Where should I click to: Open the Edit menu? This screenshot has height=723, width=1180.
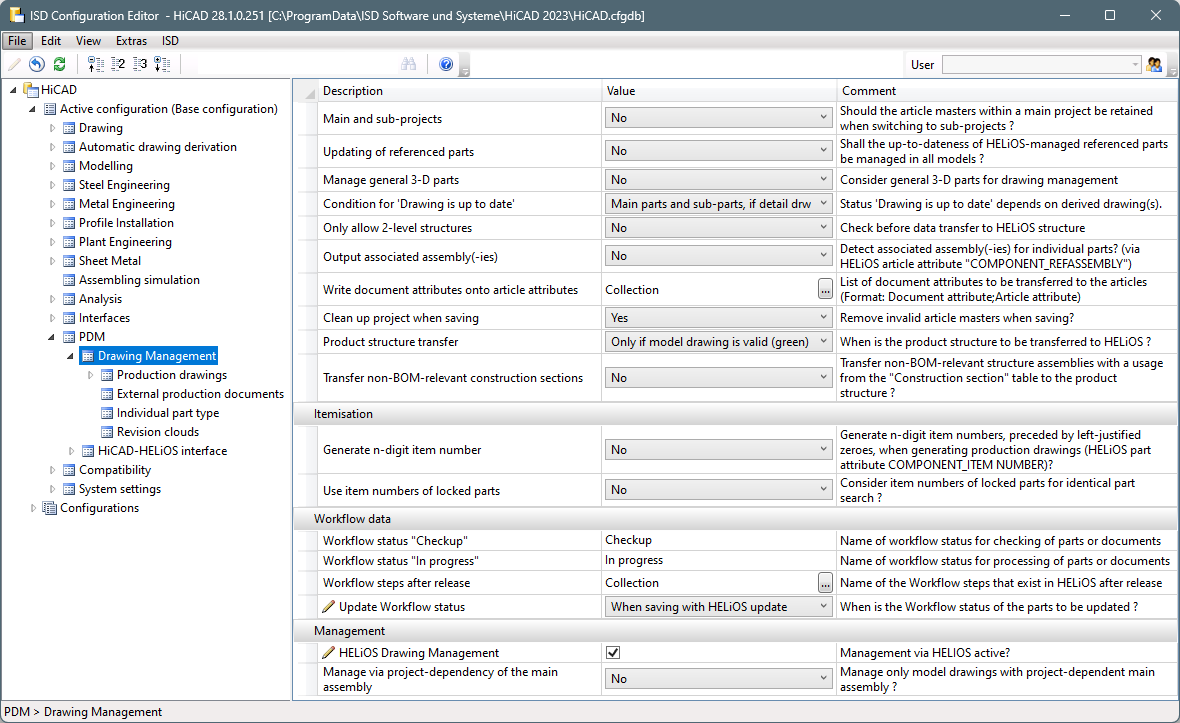click(x=51, y=41)
